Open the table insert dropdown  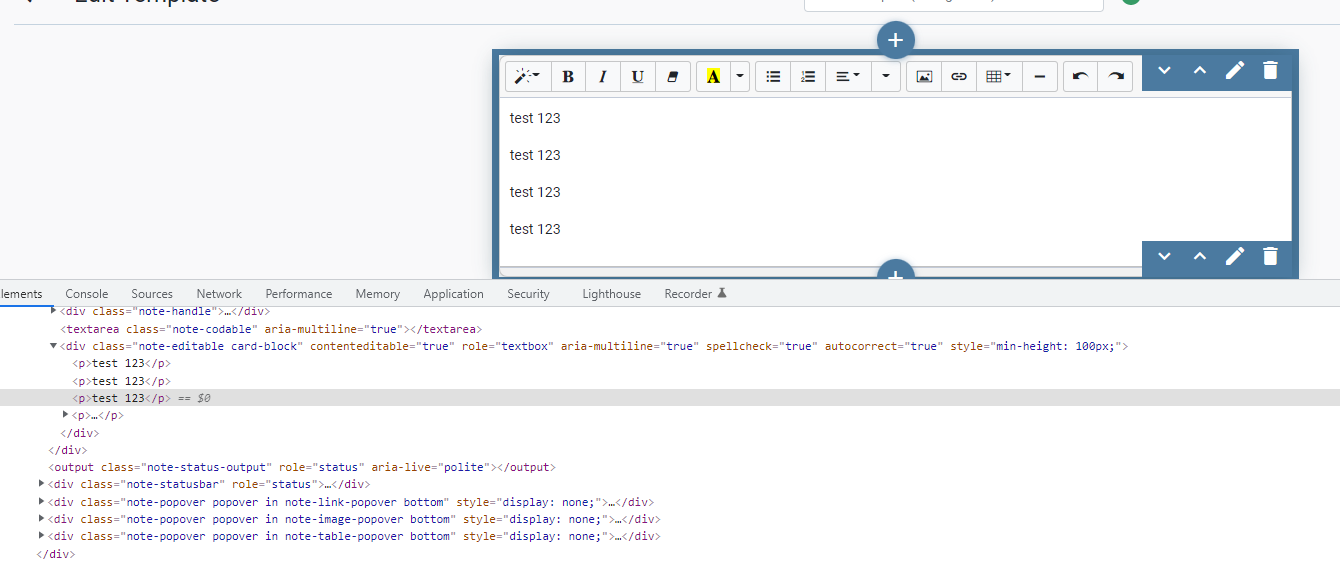pyautogui.click(x=998, y=76)
